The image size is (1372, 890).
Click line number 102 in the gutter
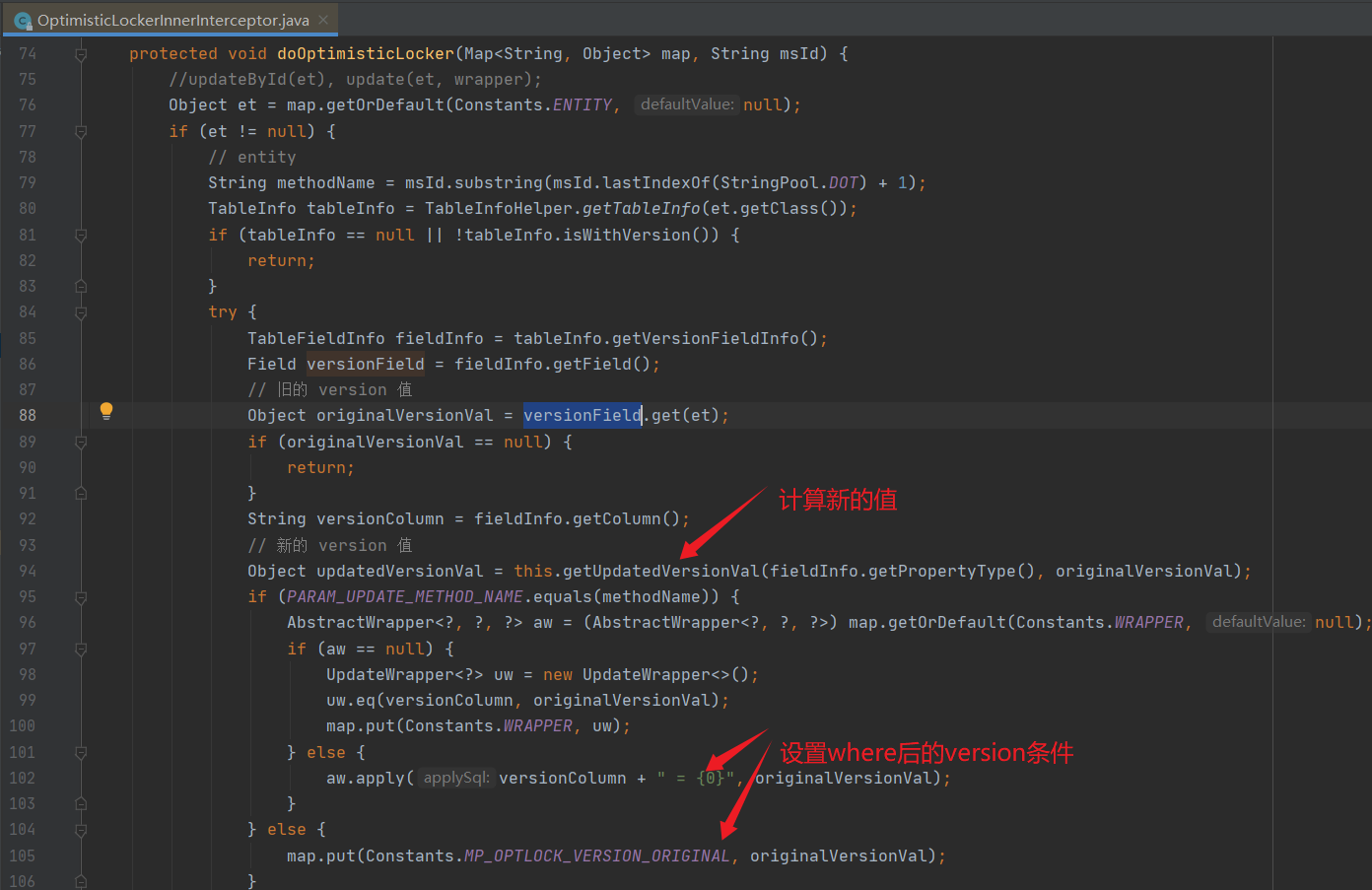[x=23, y=779]
